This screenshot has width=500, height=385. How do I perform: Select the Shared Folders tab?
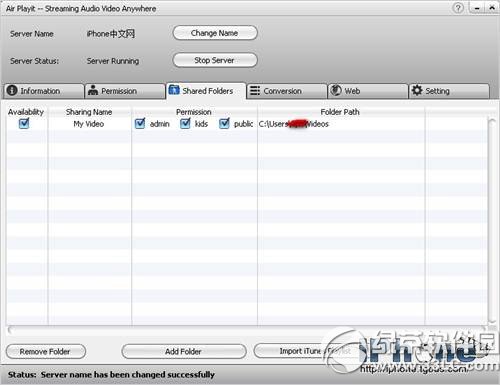pos(206,91)
